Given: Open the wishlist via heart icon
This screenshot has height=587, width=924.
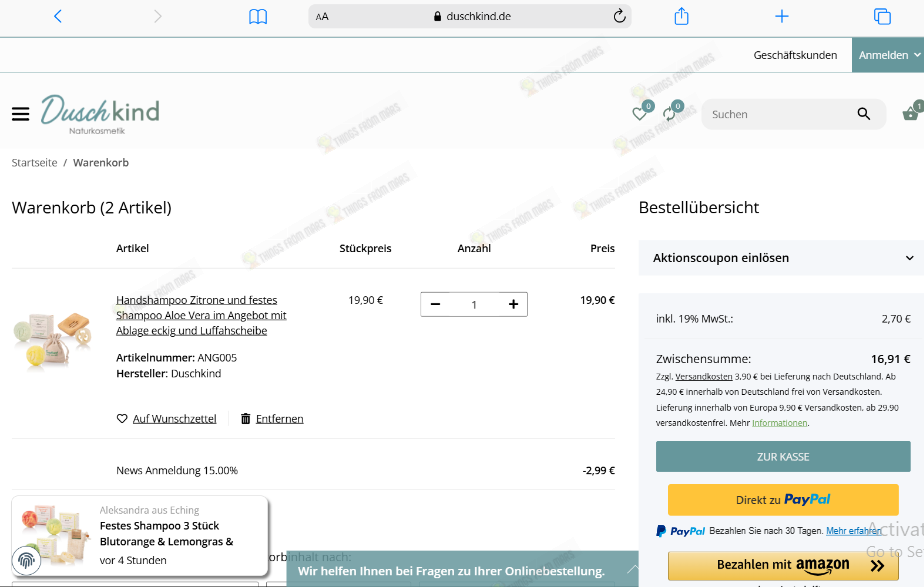Looking at the screenshot, I should (x=639, y=113).
